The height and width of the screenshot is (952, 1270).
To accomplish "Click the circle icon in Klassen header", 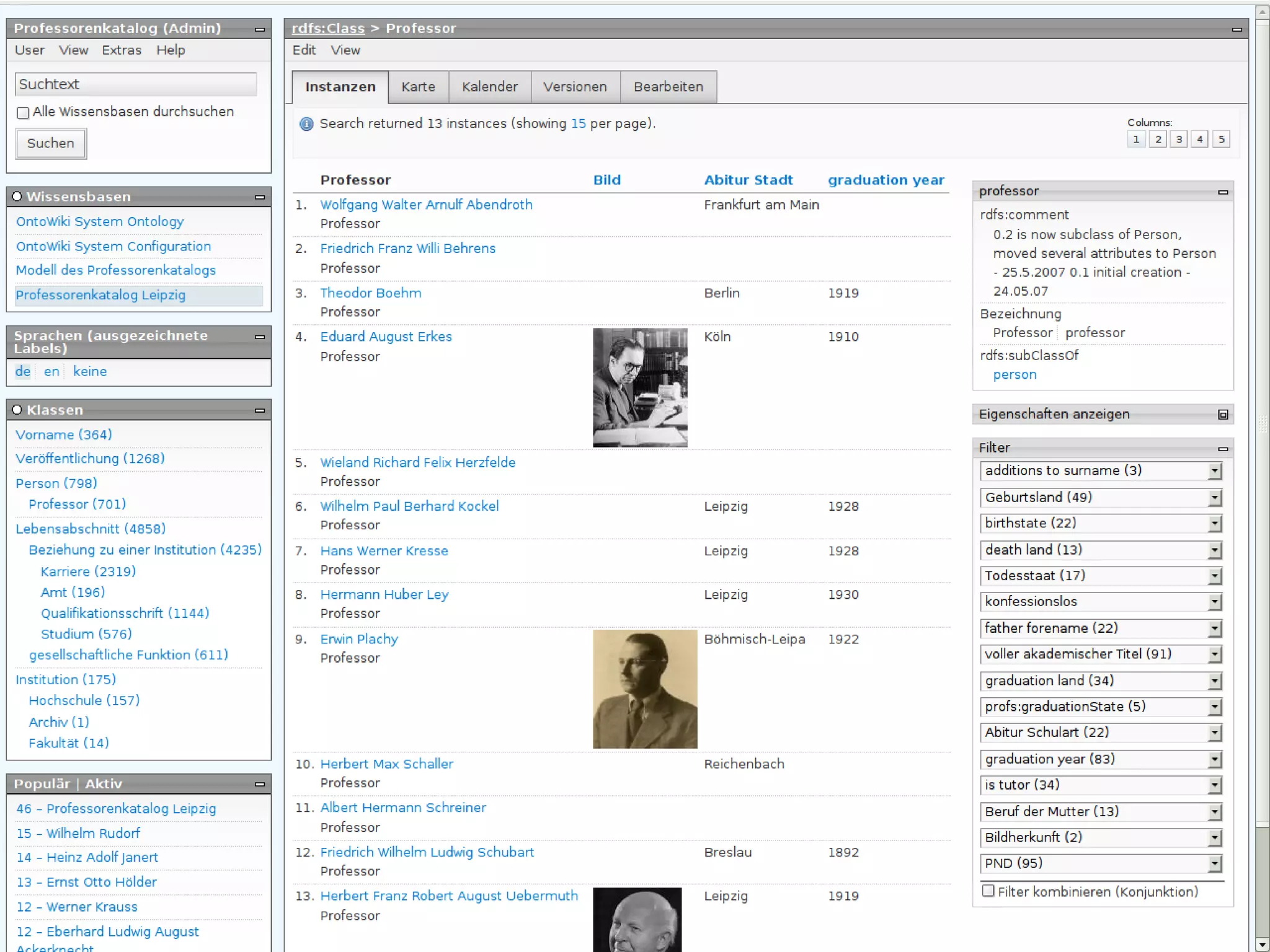I will click(x=17, y=410).
